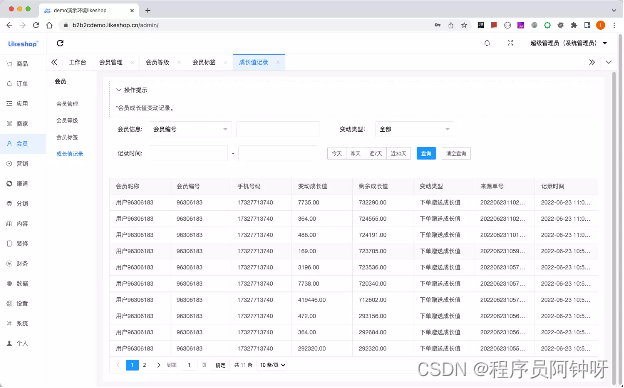Click the Likeshop logo

pyautogui.click(x=23, y=44)
